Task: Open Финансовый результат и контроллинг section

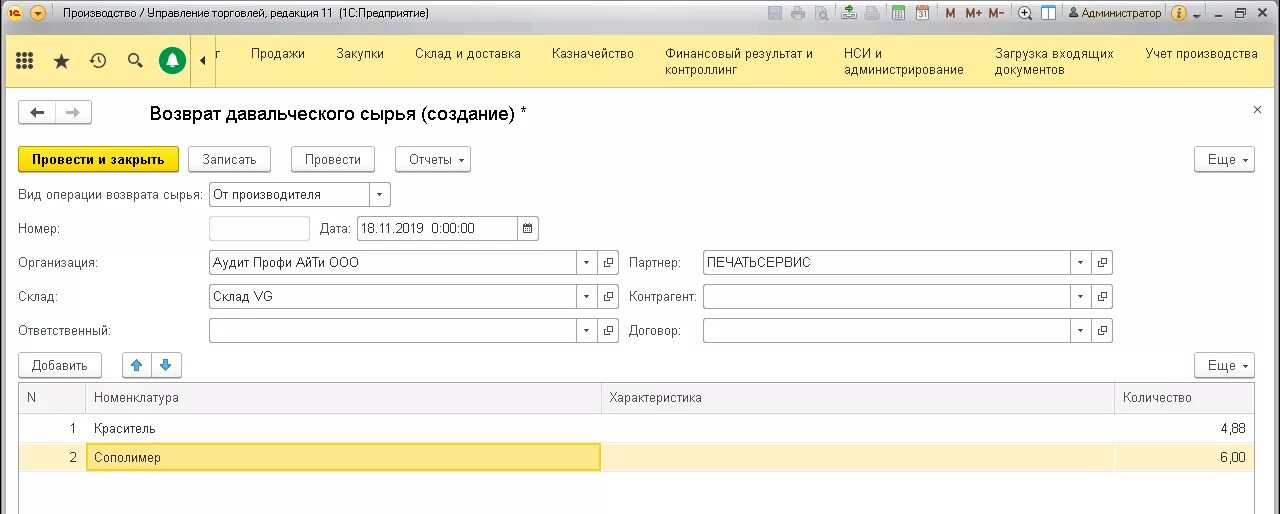Action: (739, 61)
